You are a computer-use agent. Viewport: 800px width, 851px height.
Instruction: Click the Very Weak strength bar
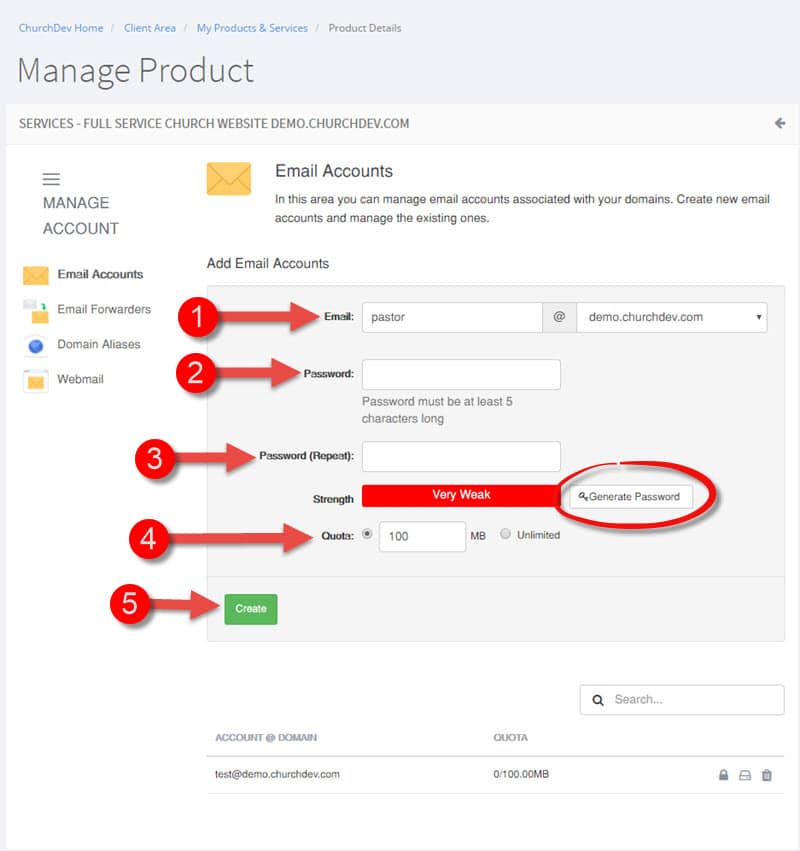pyautogui.click(x=461, y=496)
